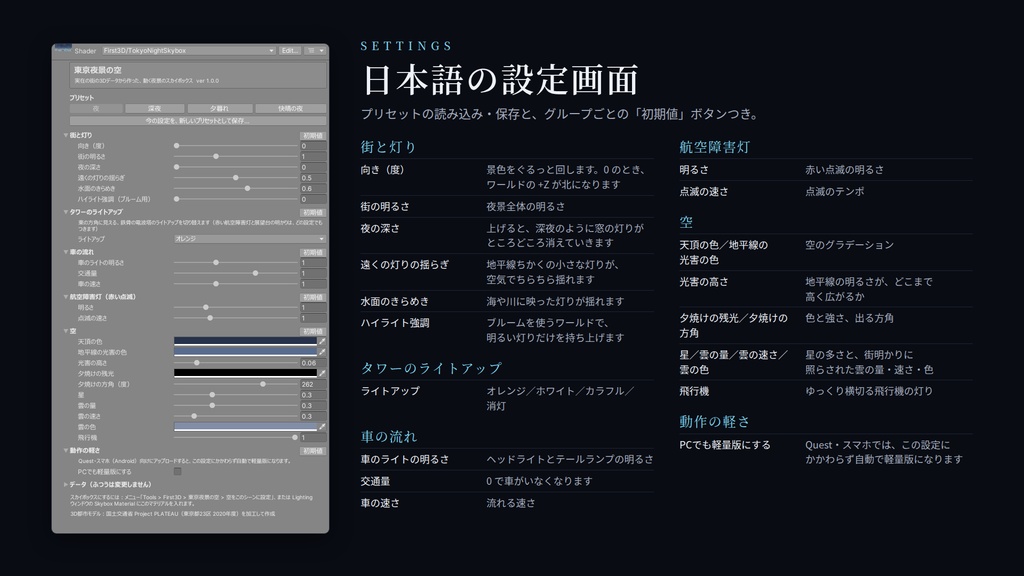Click the 向き（度）value field

313,146
